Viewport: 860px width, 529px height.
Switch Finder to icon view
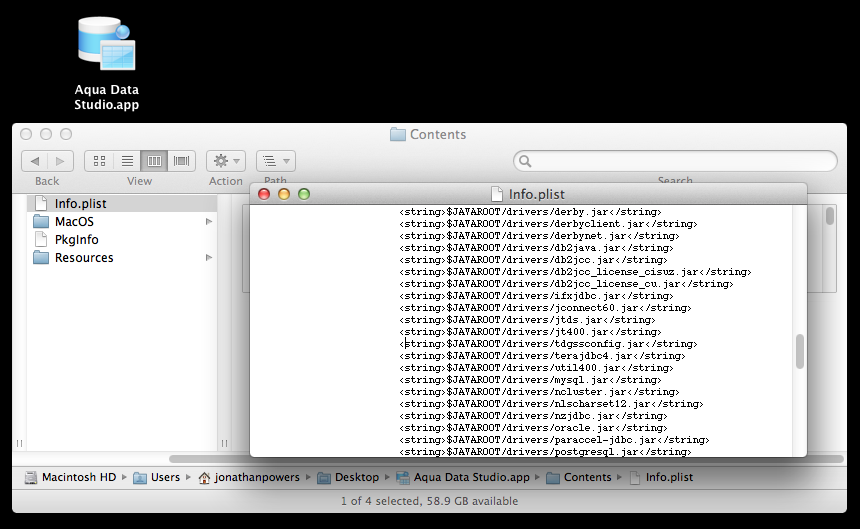click(x=99, y=161)
